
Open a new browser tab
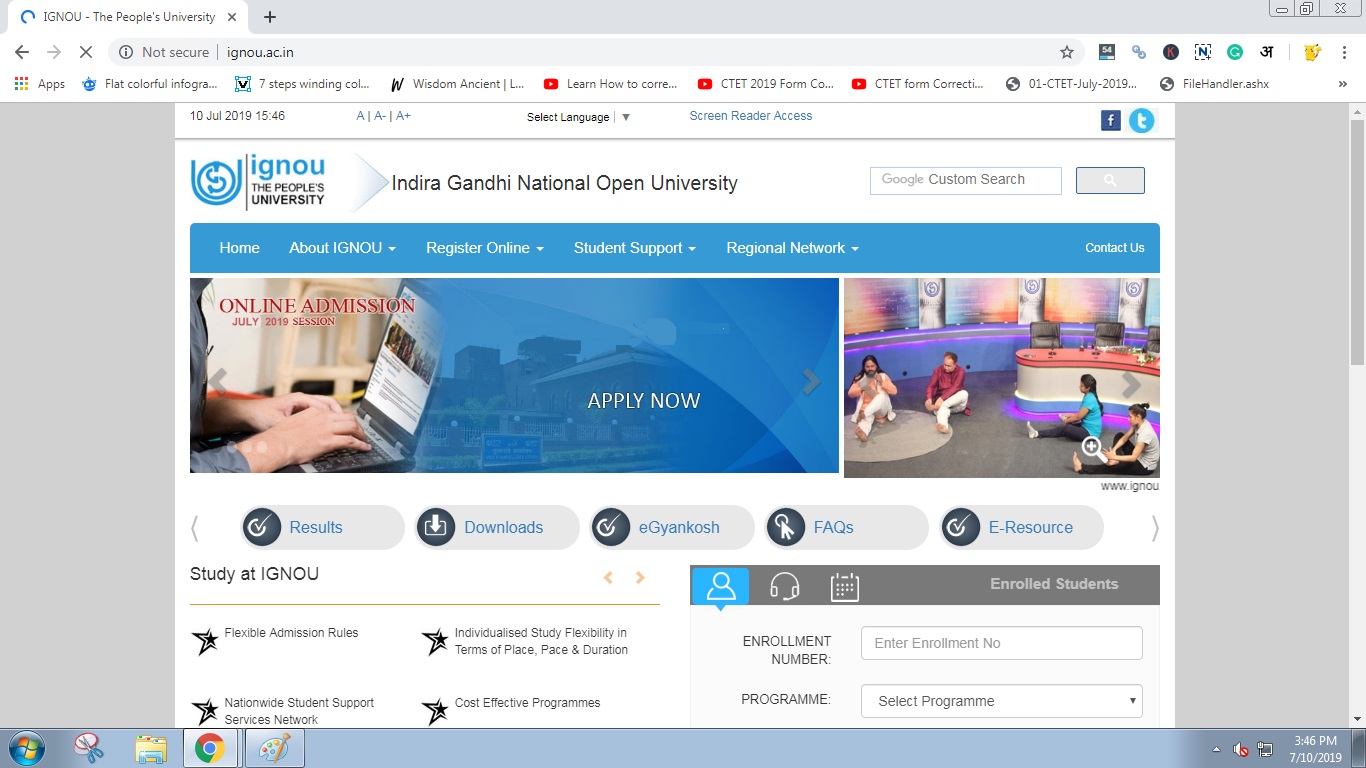tap(269, 17)
